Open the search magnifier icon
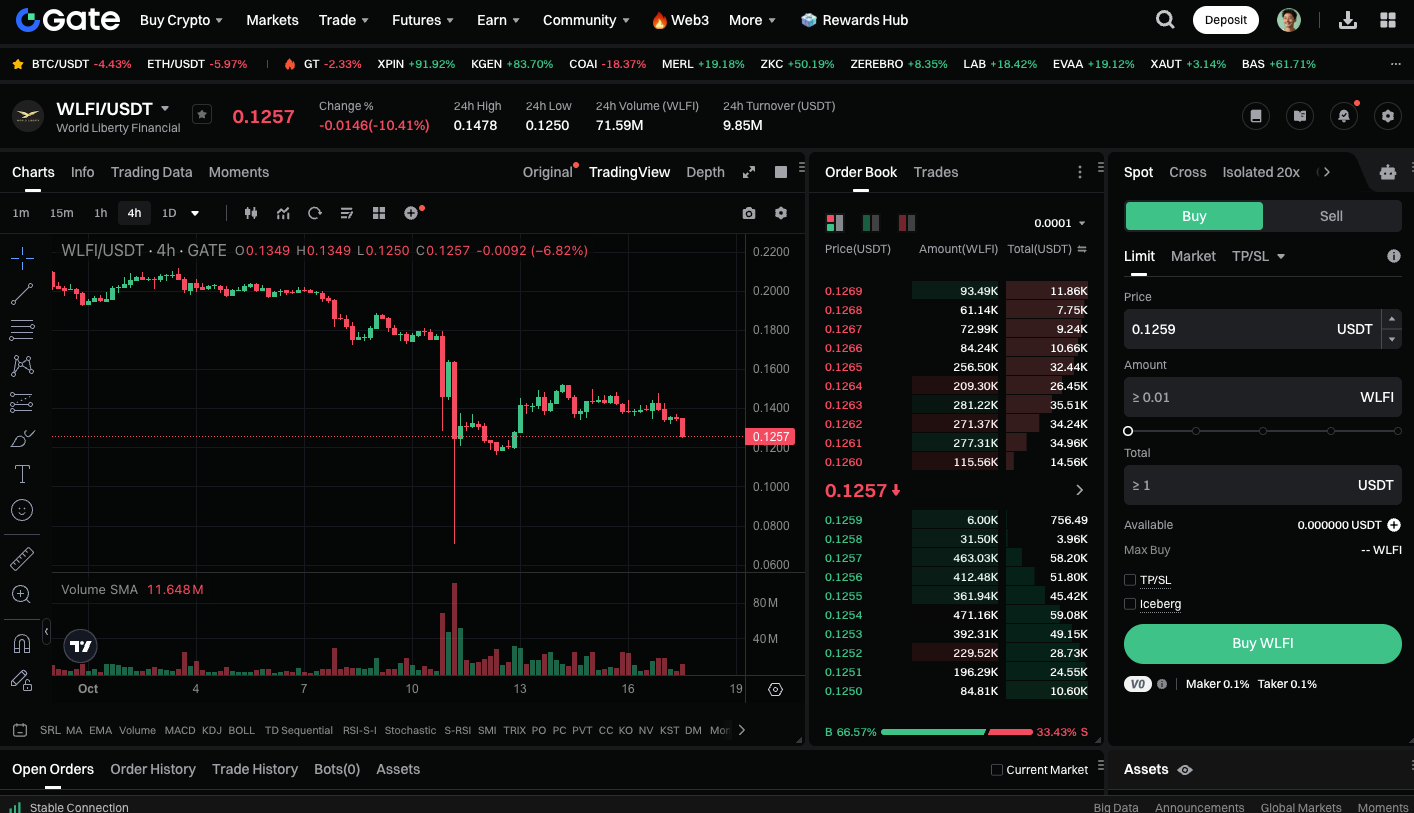This screenshot has width=1414, height=813. [1165, 19]
